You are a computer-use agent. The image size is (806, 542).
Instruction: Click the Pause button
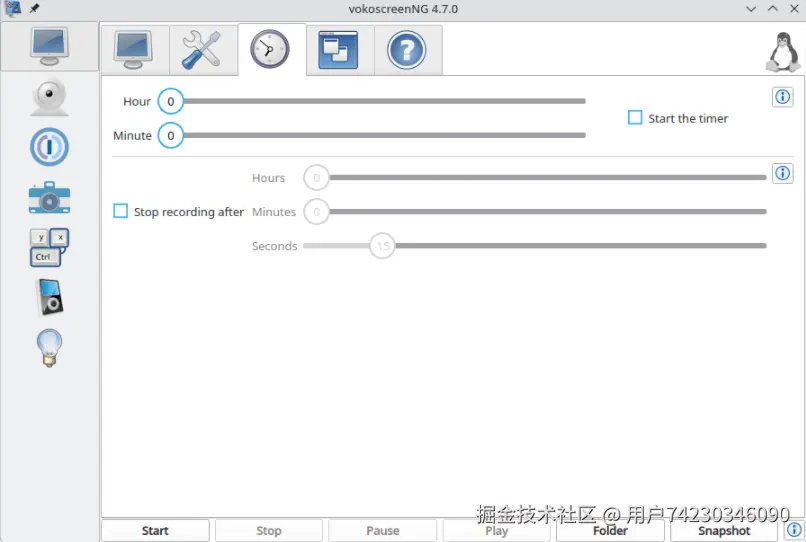[x=382, y=530]
